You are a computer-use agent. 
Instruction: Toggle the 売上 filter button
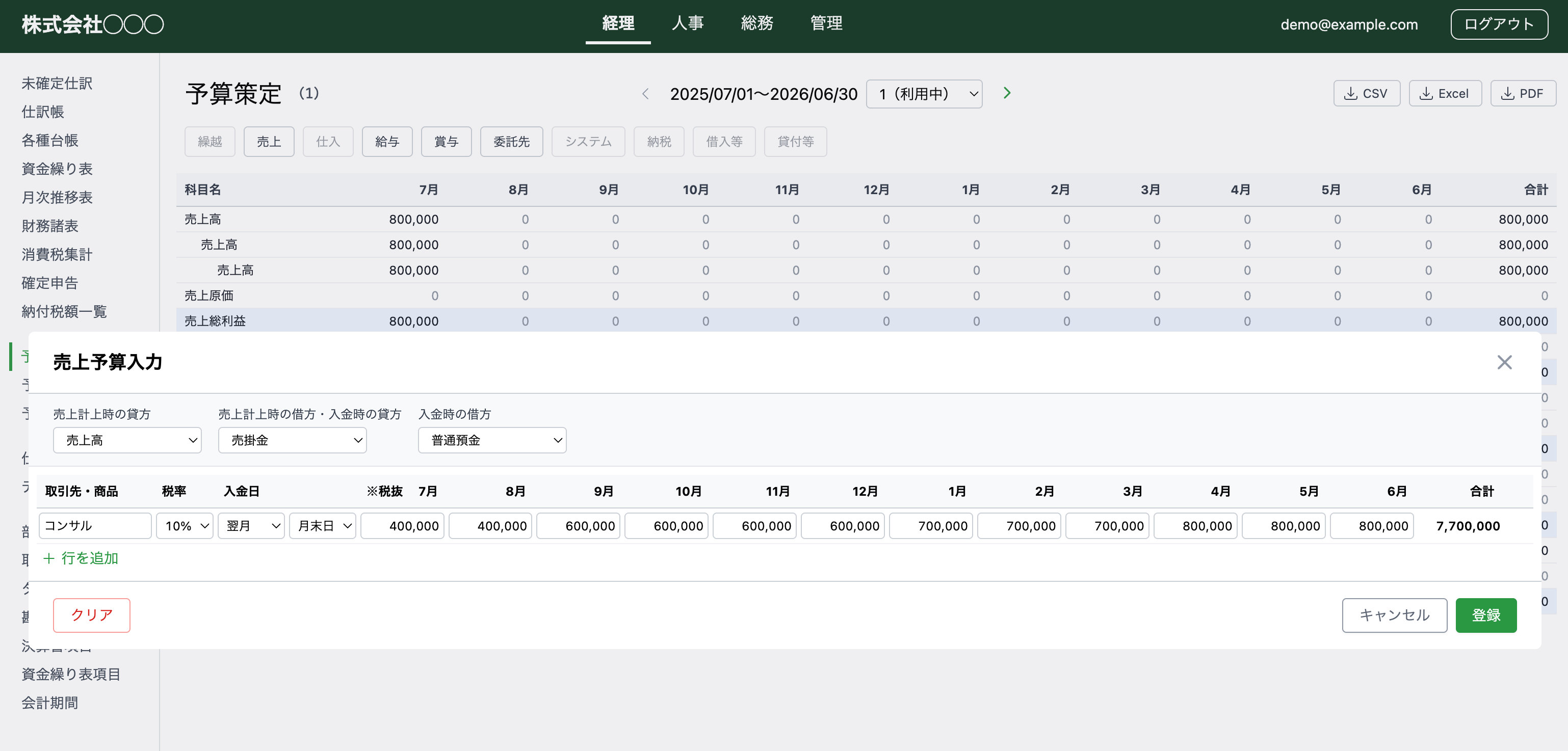point(269,141)
